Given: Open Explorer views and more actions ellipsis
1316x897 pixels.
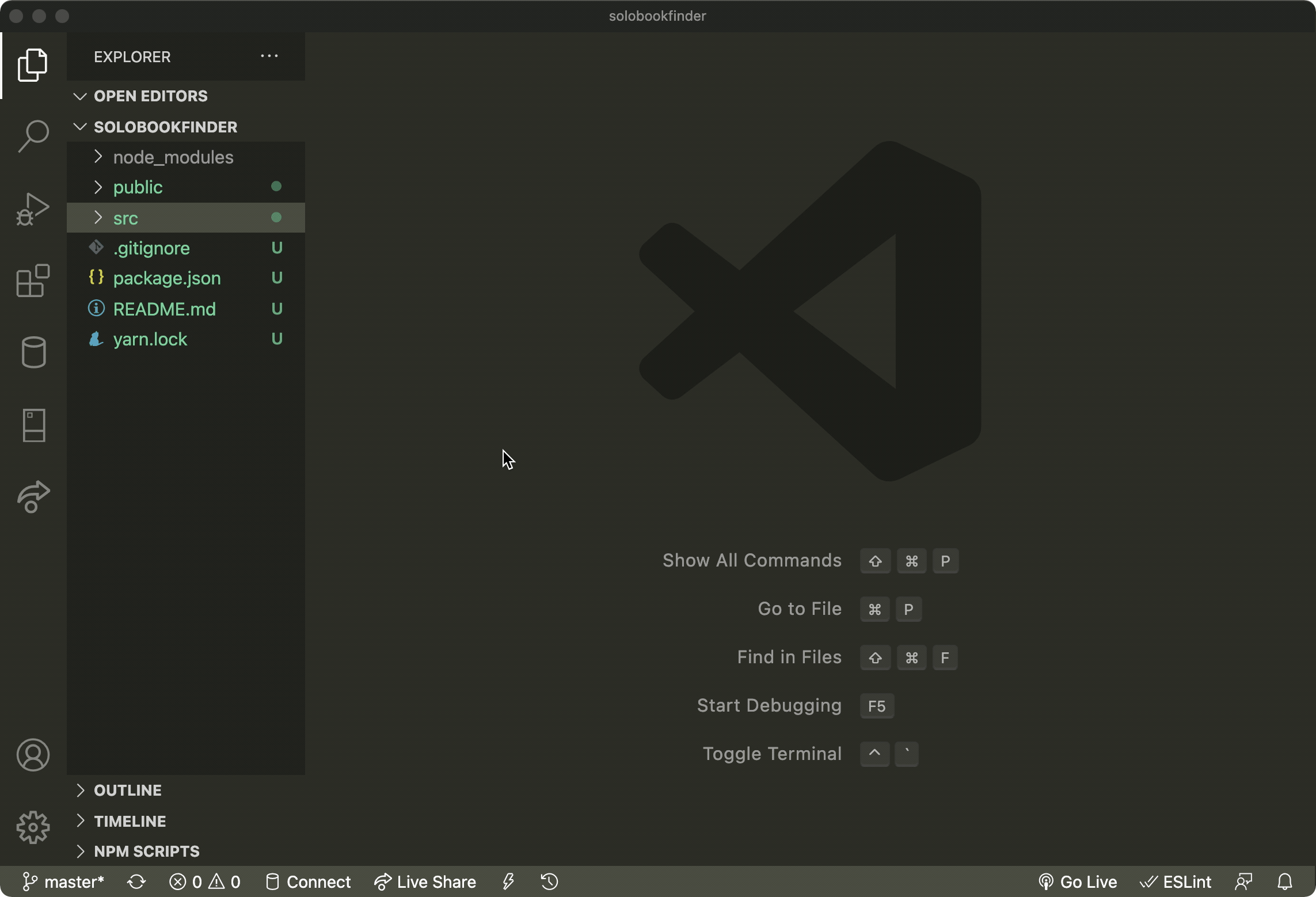Looking at the screenshot, I should (269, 56).
